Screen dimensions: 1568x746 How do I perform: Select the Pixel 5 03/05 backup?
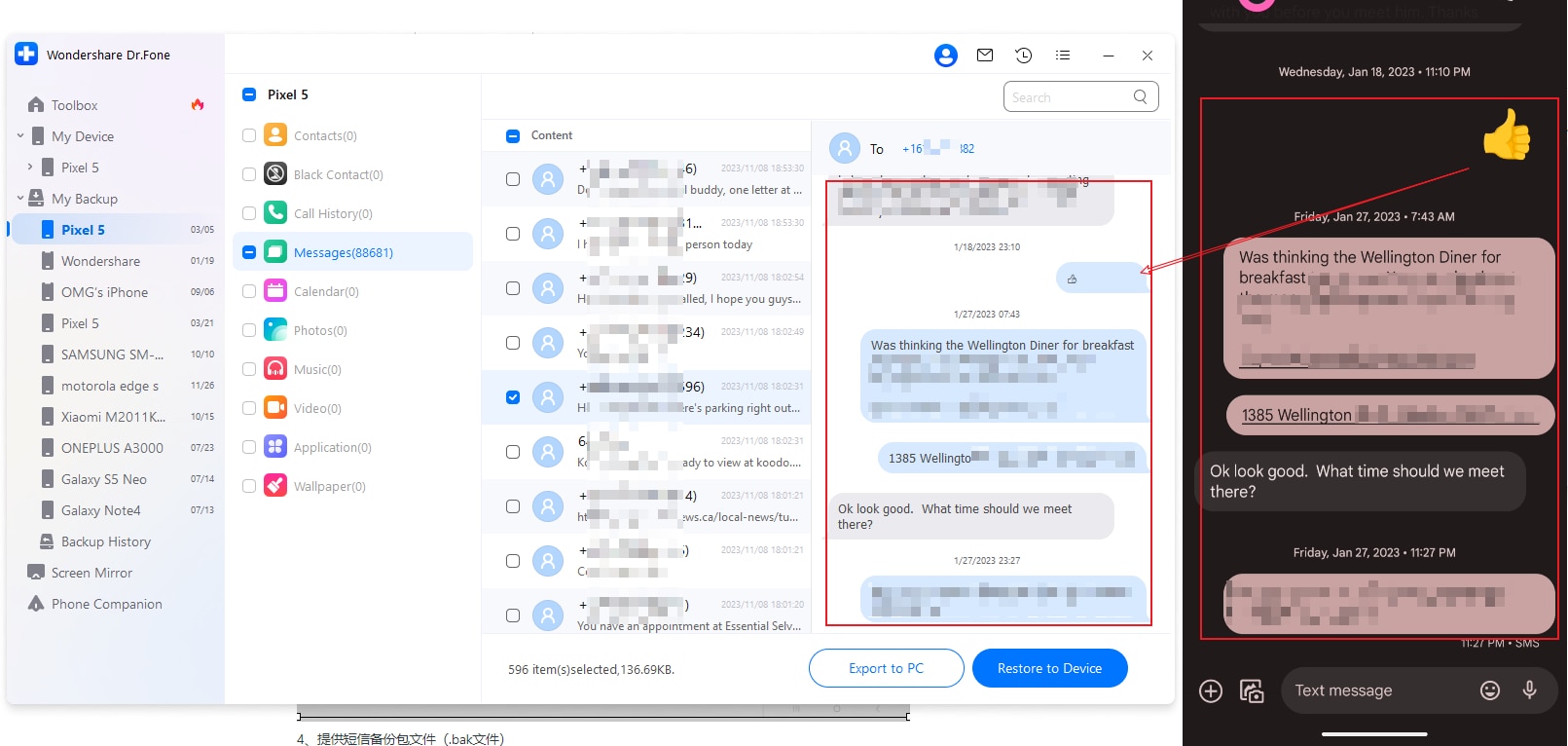point(117,230)
